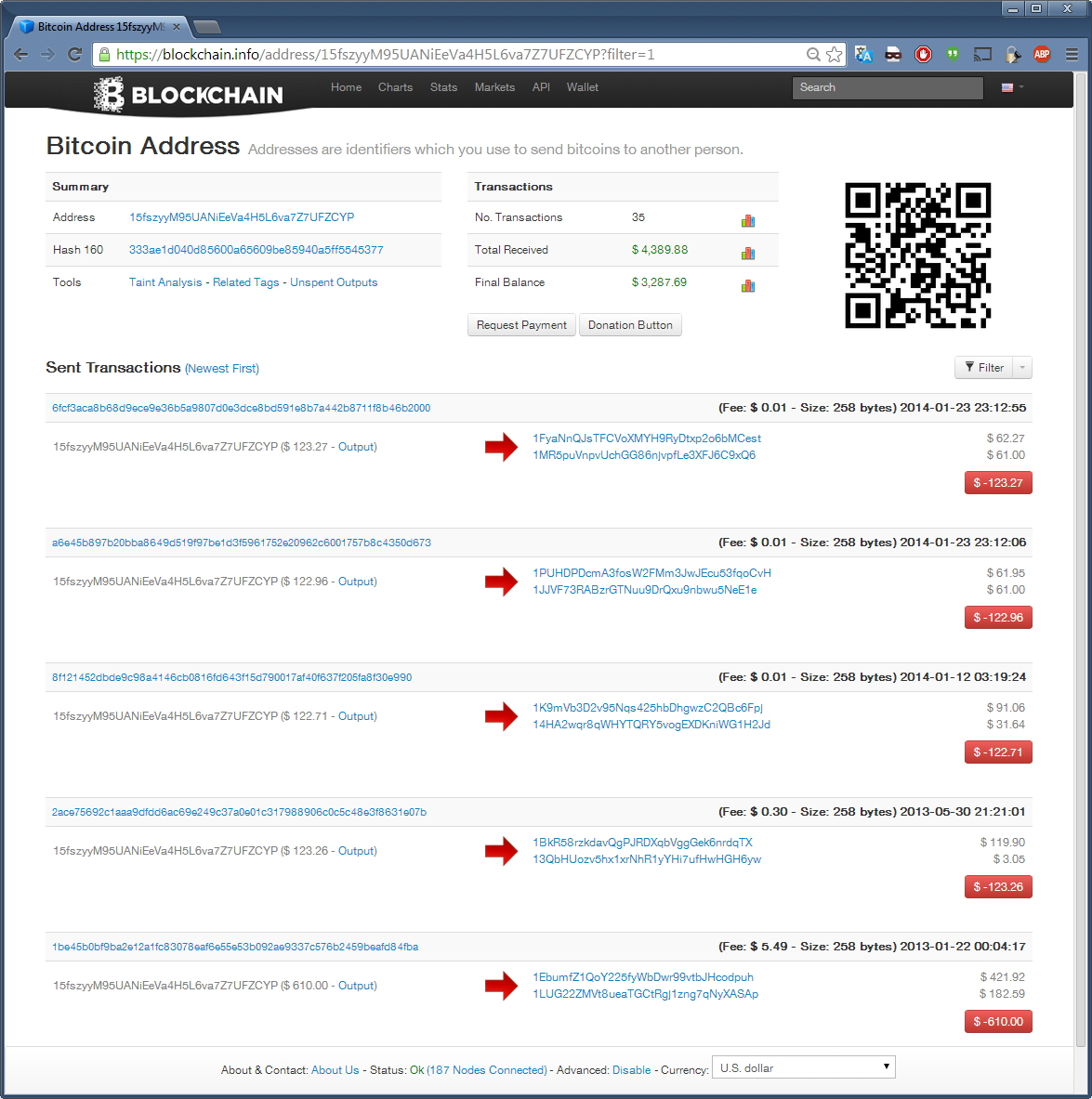Click the (Newest First) sort link
The width and height of the screenshot is (1092, 1099).
coord(221,369)
